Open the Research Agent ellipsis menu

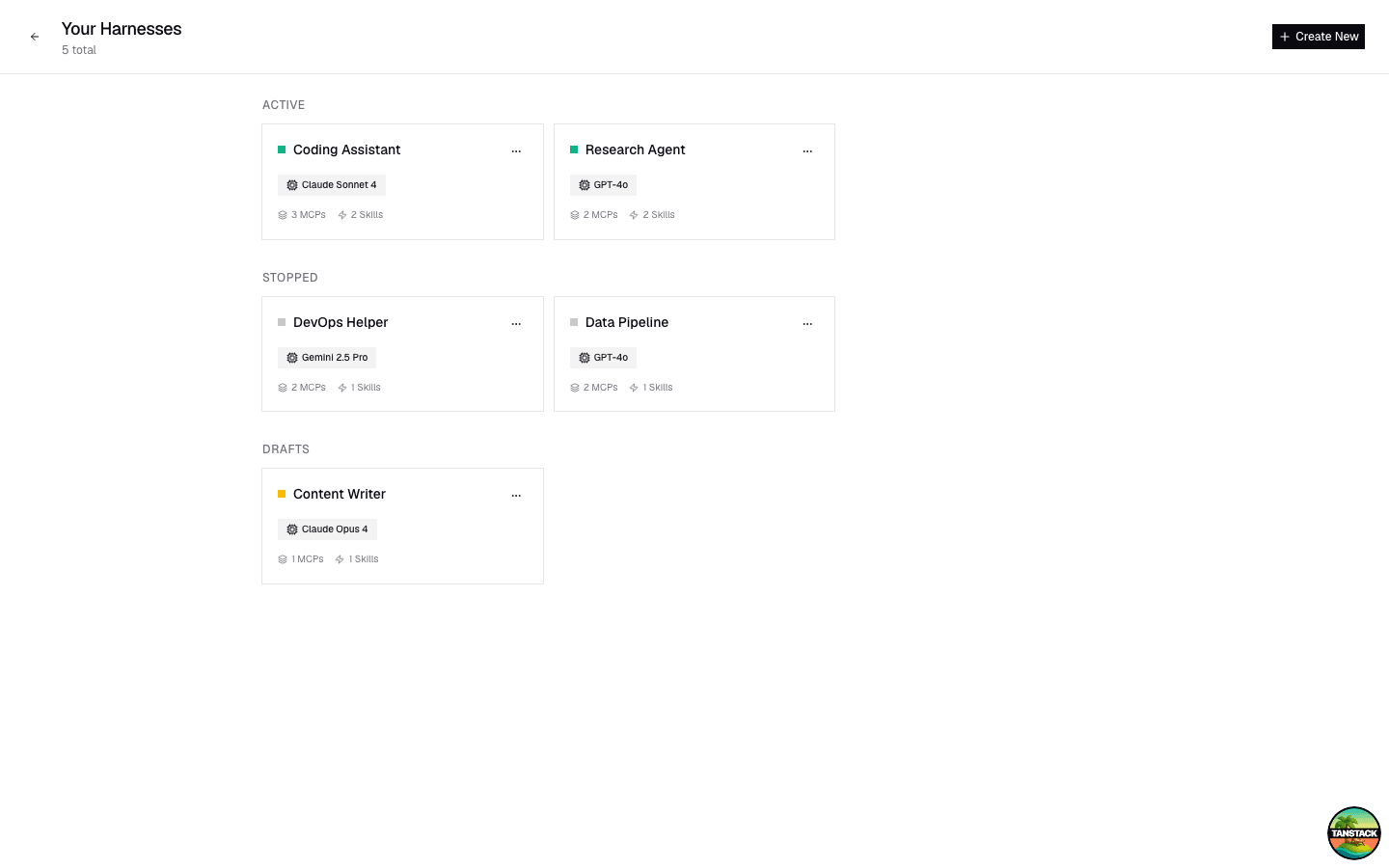click(x=807, y=150)
